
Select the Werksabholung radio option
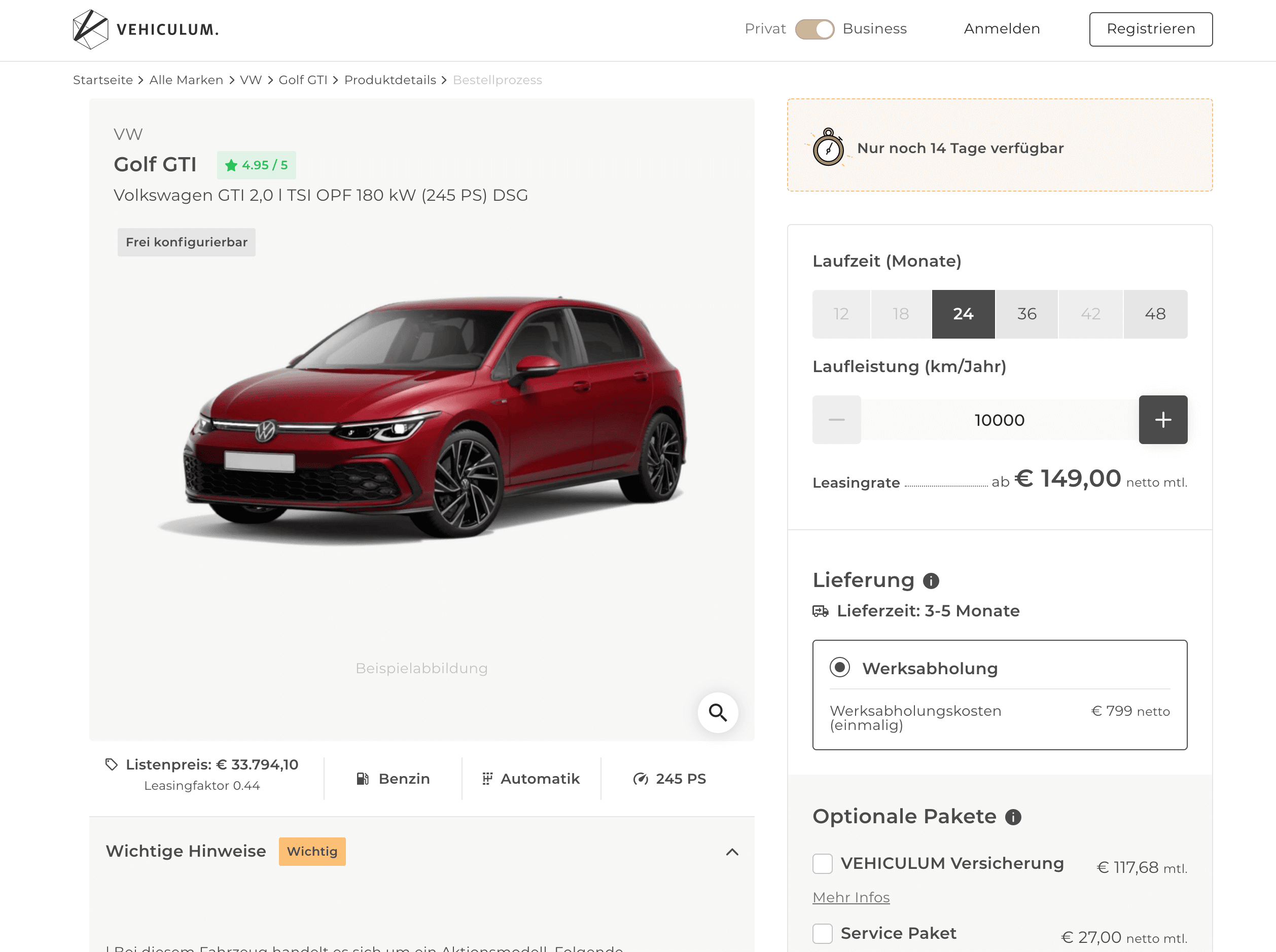(x=839, y=667)
